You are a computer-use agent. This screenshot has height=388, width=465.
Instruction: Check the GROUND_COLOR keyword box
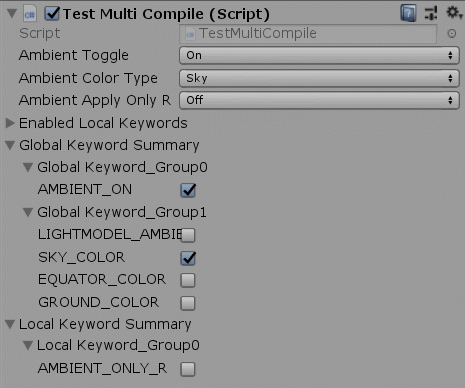[188, 303]
